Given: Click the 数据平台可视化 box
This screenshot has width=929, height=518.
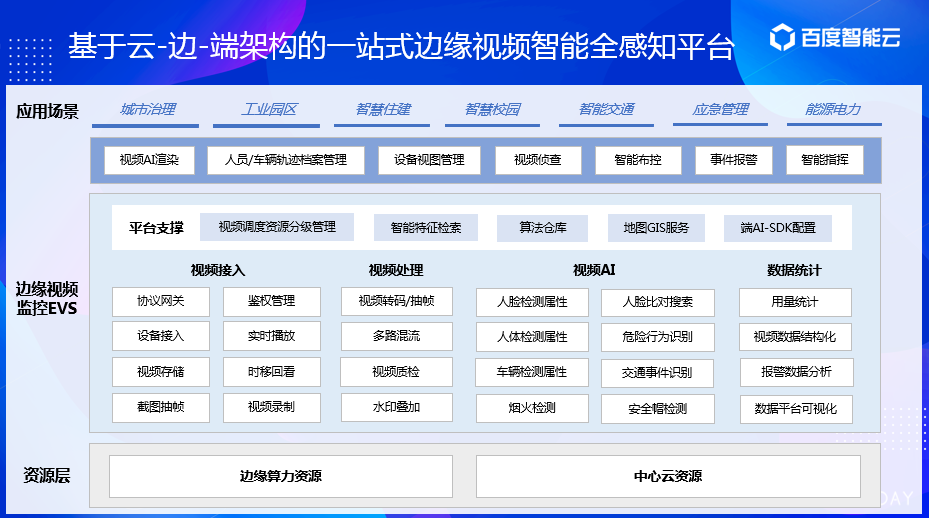Looking at the screenshot, I should point(796,409).
